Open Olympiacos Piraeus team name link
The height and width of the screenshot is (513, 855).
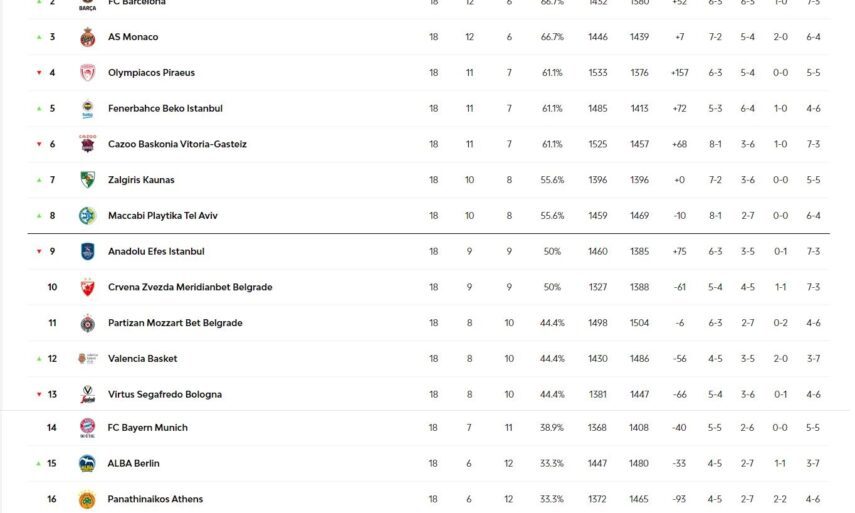pyautogui.click(x=151, y=73)
